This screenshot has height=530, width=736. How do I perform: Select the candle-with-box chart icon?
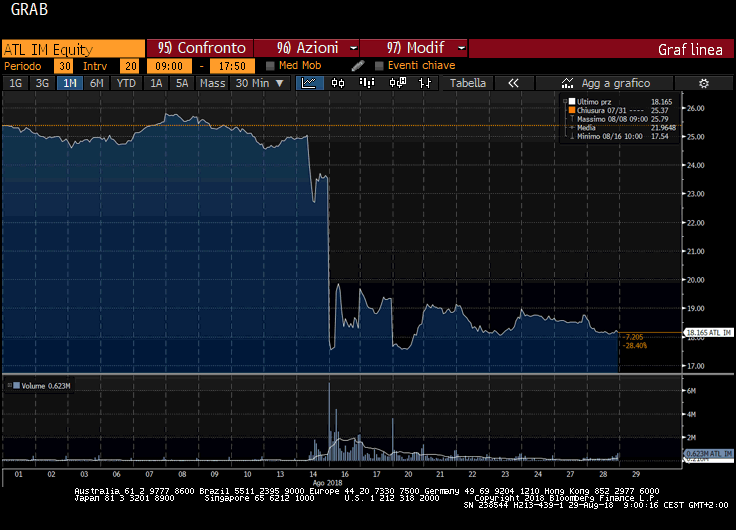[396, 83]
